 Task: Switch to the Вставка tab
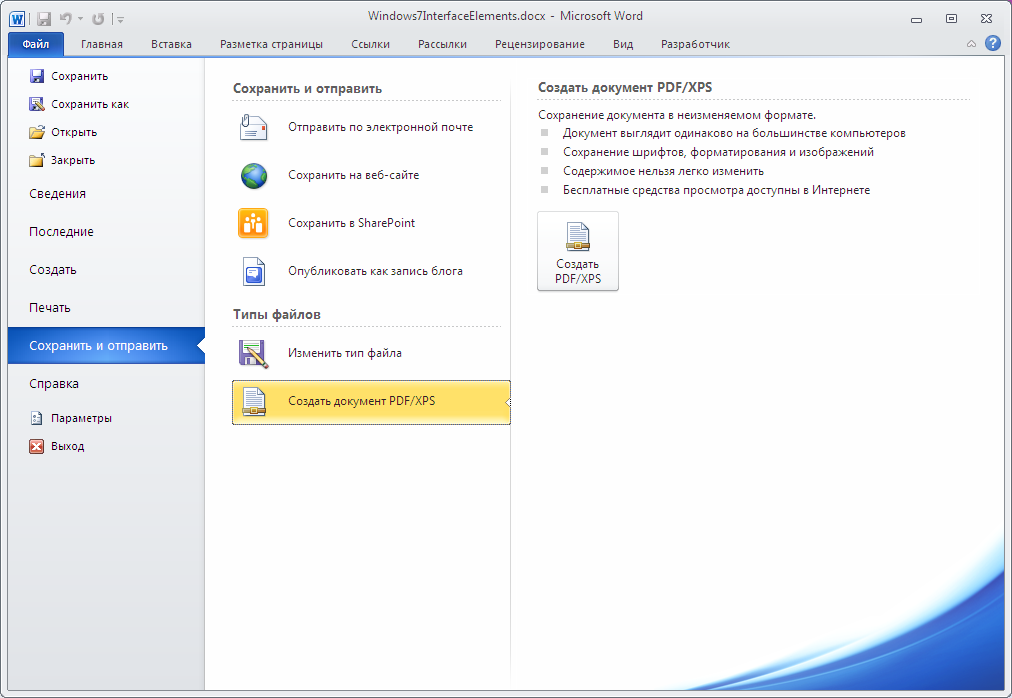pos(171,45)
